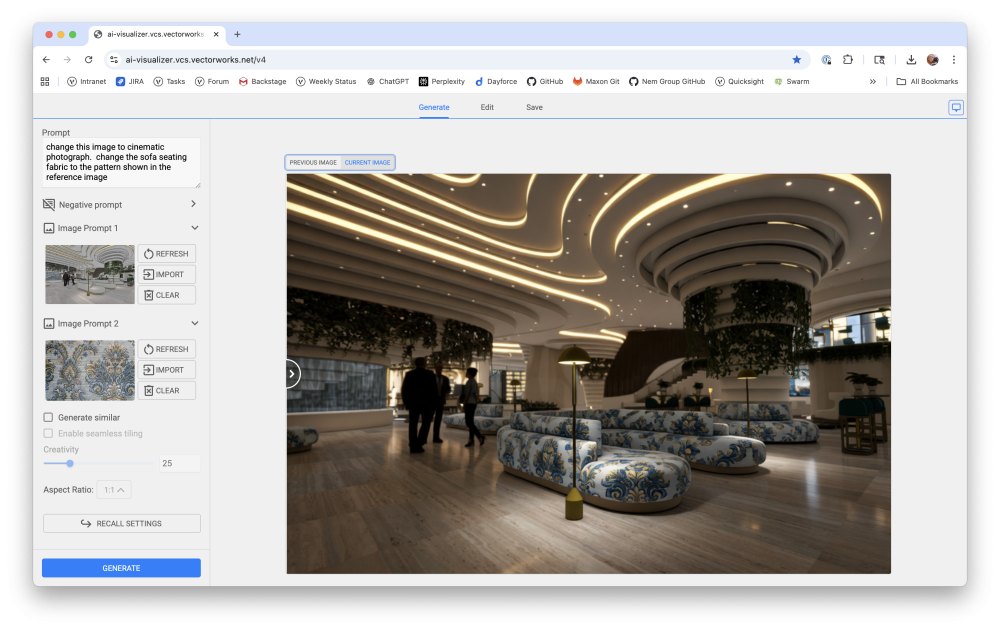The image size is (1000, 630).
Task: Click the Image Prompt 2 fabric thumbnail
Action: 89,370
